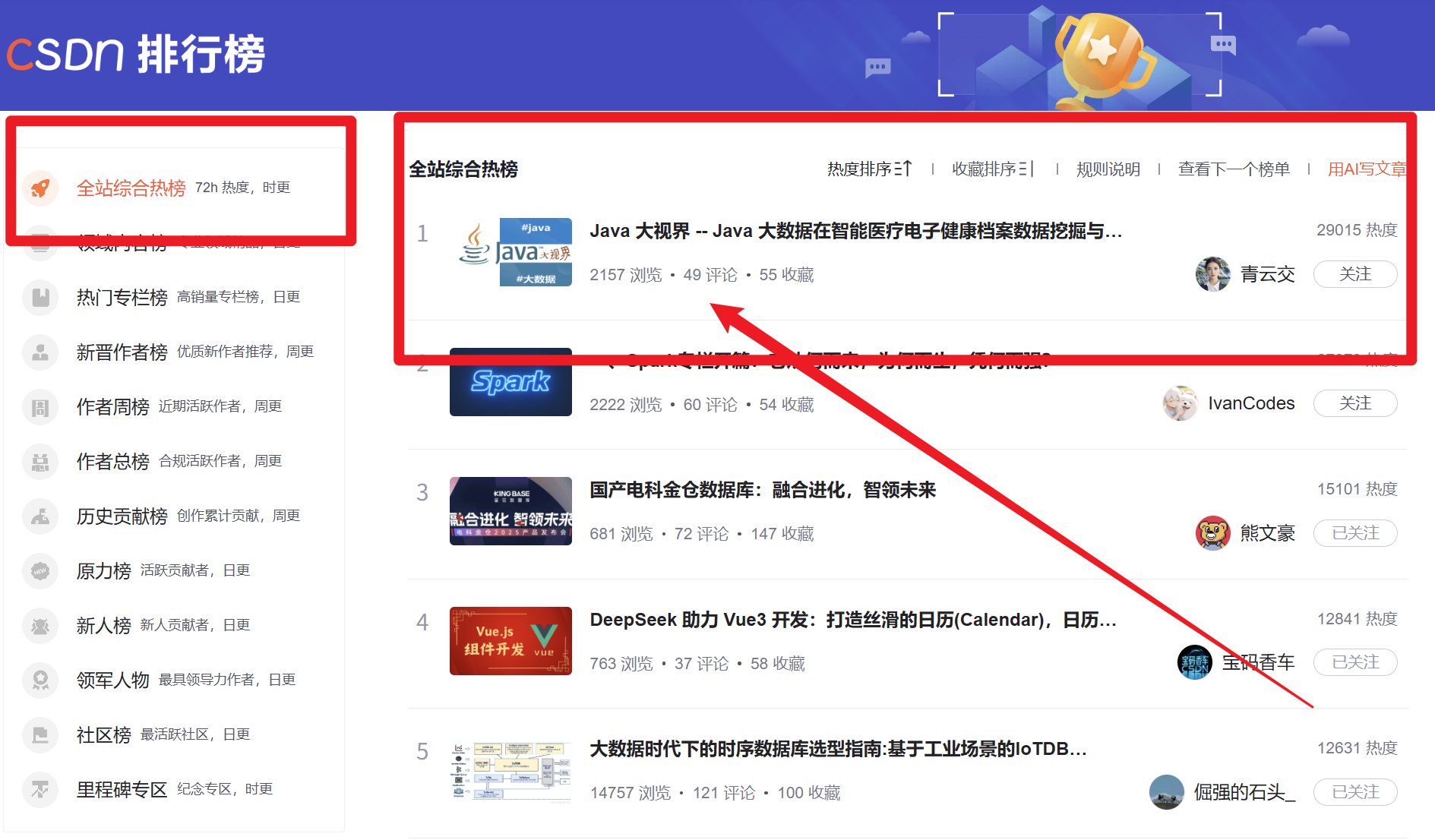The image size is (1435, 840).
Task: Open 大数据时代下的时序数据库选型指南 article
Action: click(838, 749)
